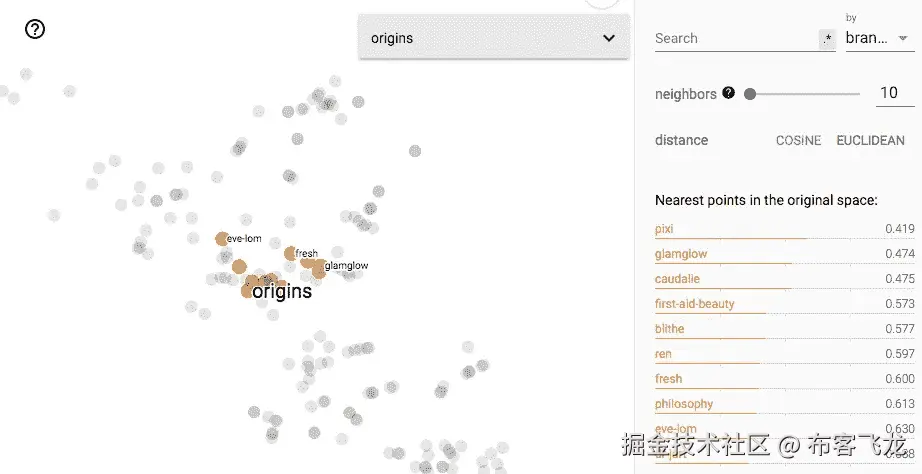Click the fresh point in scatter plot
Image resolution: width=922 pixels, height=474 pixels.
[x=290, y=253]
